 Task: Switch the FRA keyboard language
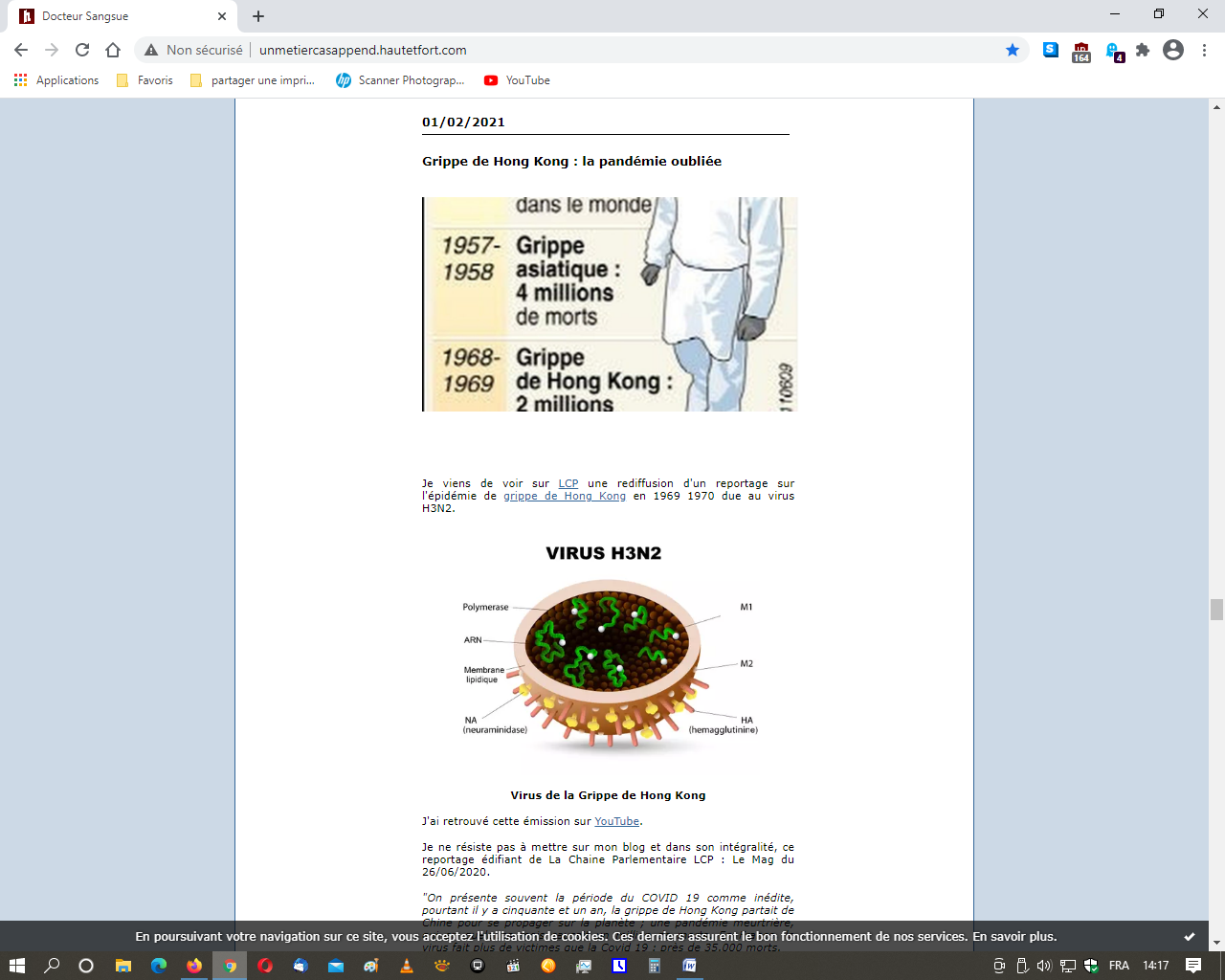[1119, 966]
